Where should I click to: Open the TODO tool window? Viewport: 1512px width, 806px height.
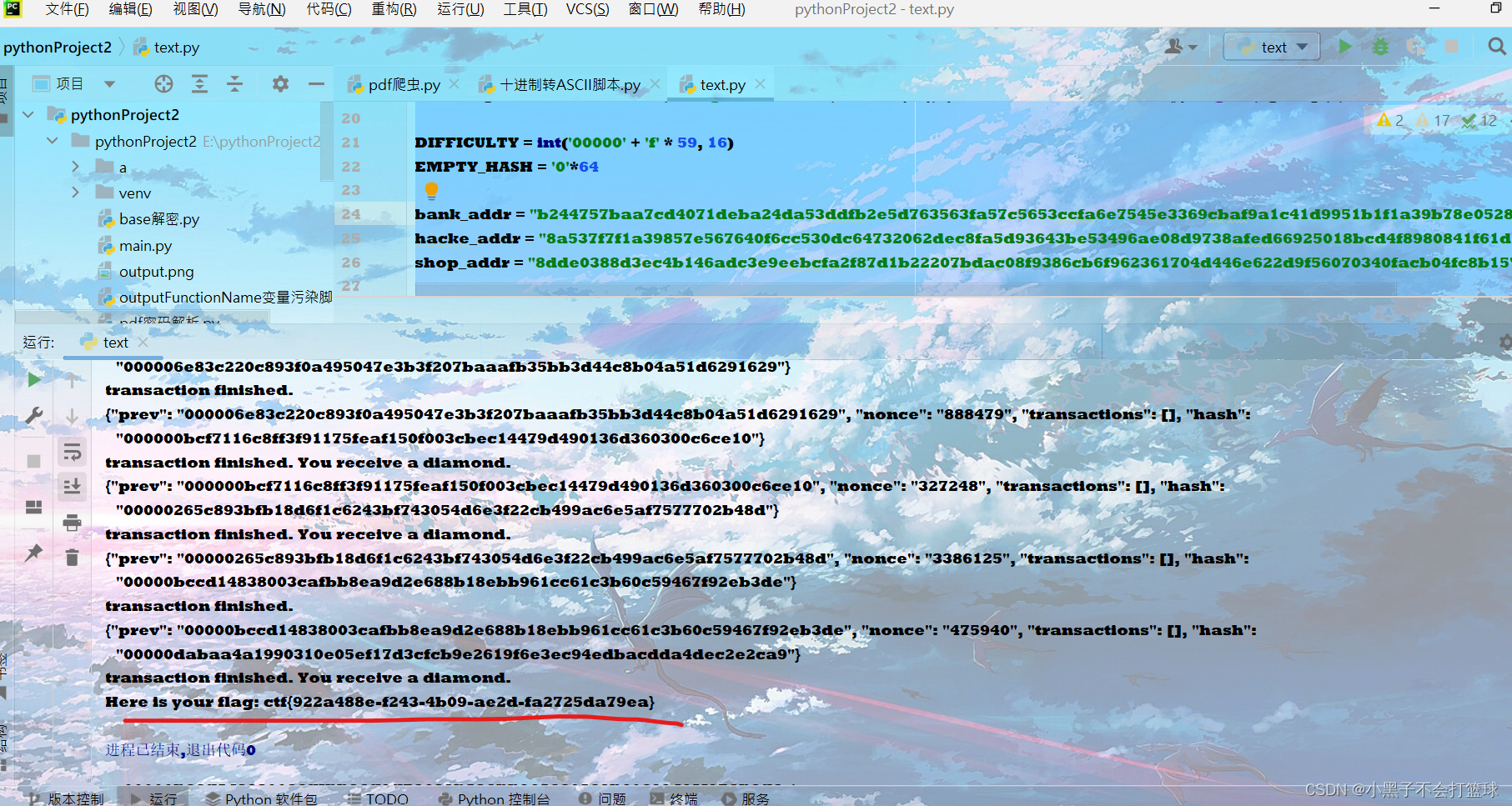coord(379,798)
